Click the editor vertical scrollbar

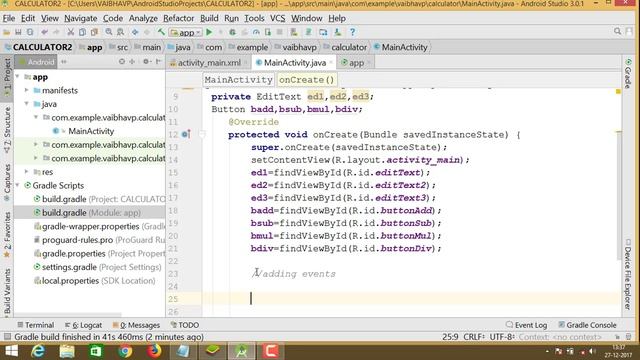tap(619, 196)
